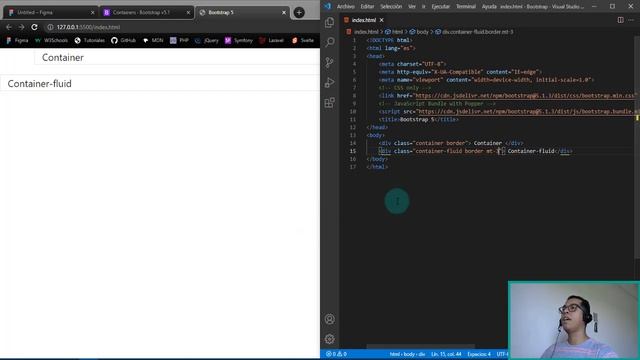Viewport: 640px width, 360px height.
Task: View site information icon in address bar
Action: pyautogui.click(x=50, y=27)
